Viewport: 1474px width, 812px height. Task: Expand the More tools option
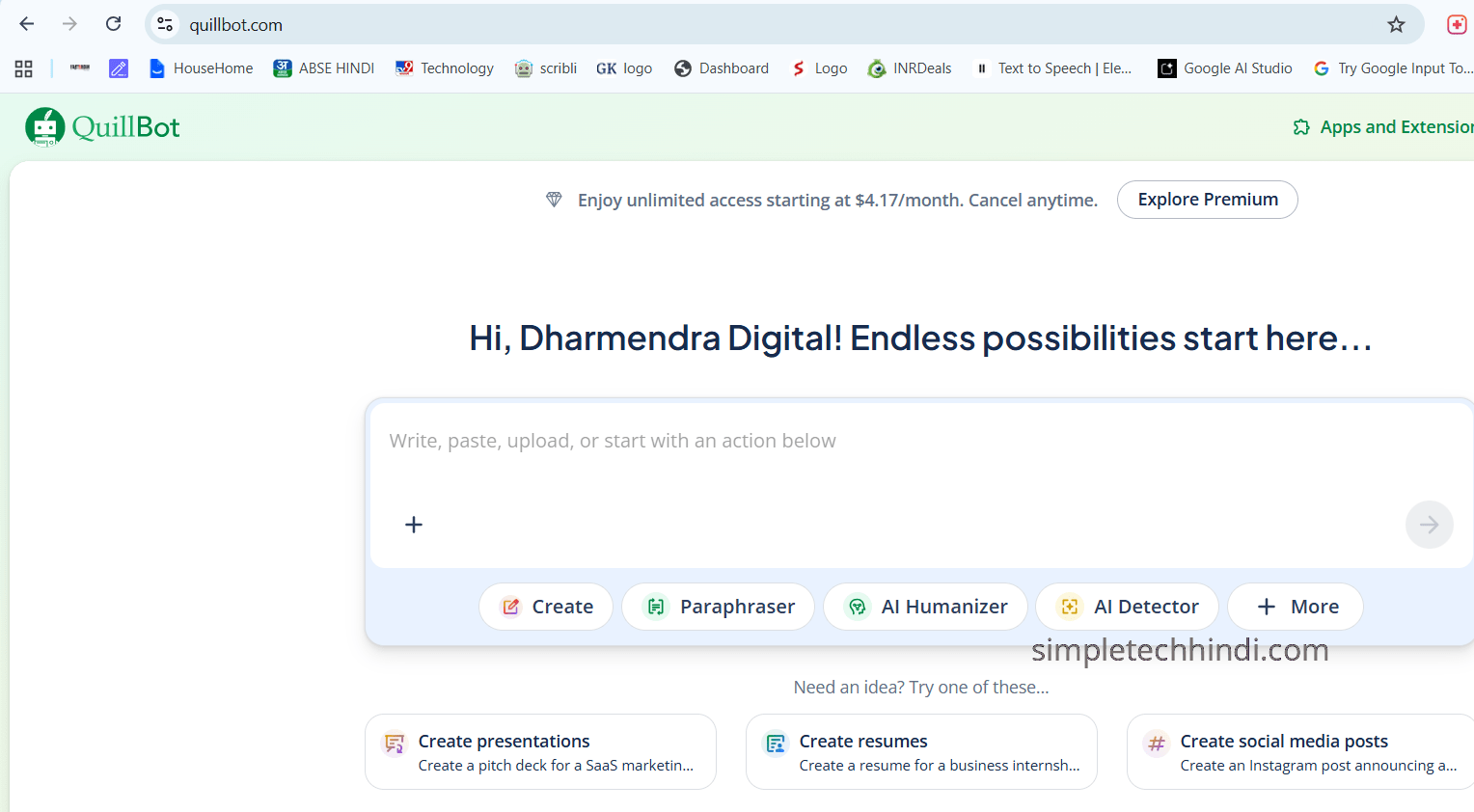click(1296, 607)
